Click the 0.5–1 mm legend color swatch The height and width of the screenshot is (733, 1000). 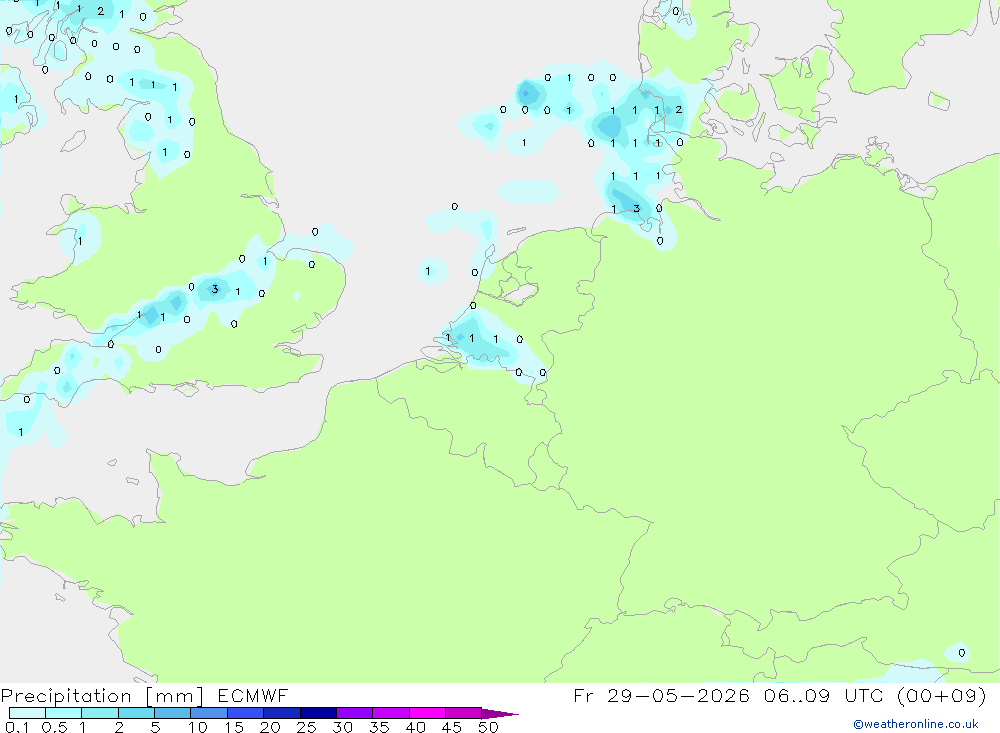[x=64, y=713]
